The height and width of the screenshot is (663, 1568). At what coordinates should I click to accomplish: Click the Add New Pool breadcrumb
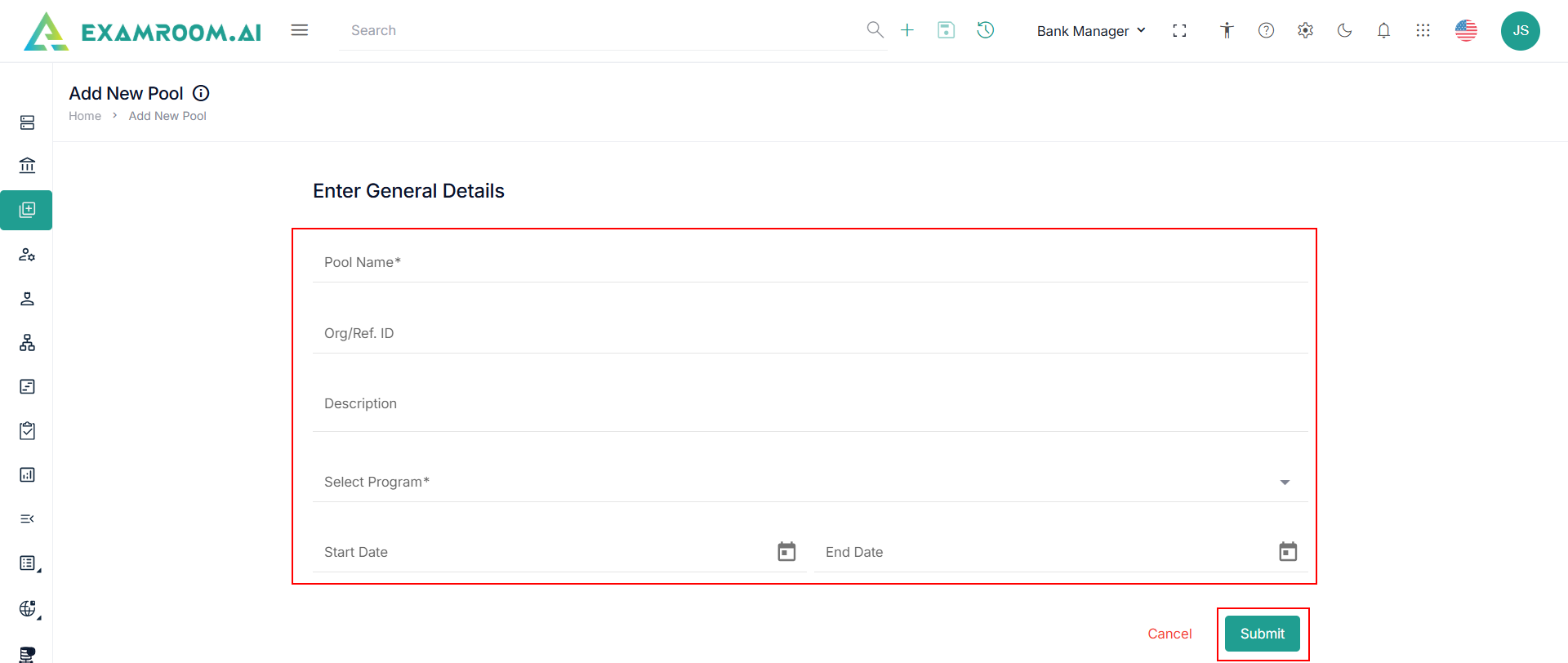click(167, 116)
